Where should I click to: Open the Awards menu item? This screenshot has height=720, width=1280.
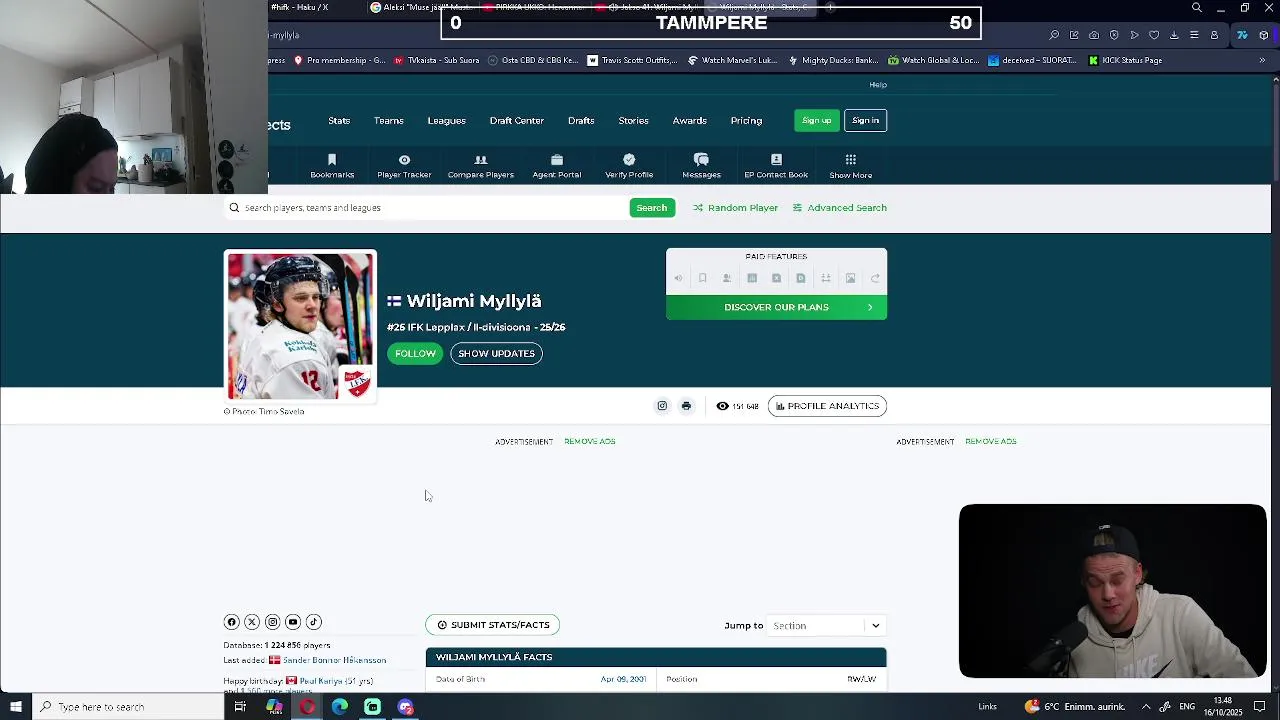pos(689,121)
